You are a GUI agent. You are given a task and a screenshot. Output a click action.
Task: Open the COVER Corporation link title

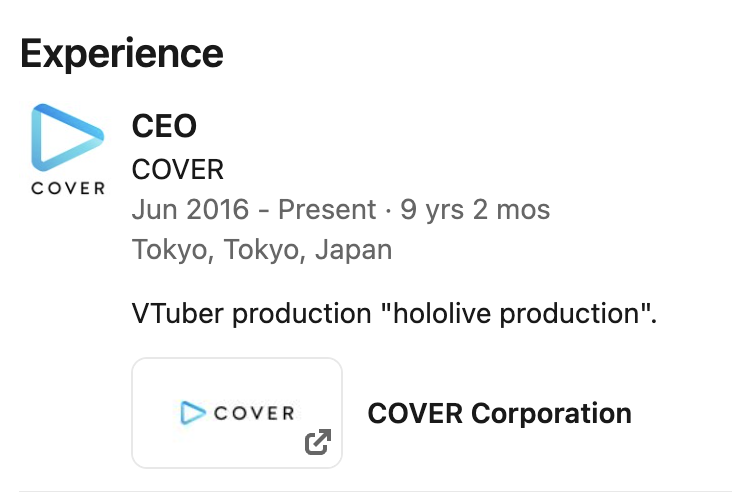point(500,414)
